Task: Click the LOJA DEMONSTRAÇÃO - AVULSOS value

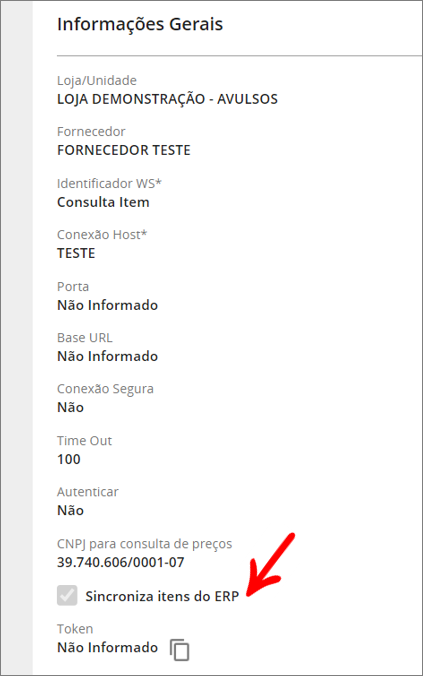Action: pyautogui.click(x=167, y=99)
